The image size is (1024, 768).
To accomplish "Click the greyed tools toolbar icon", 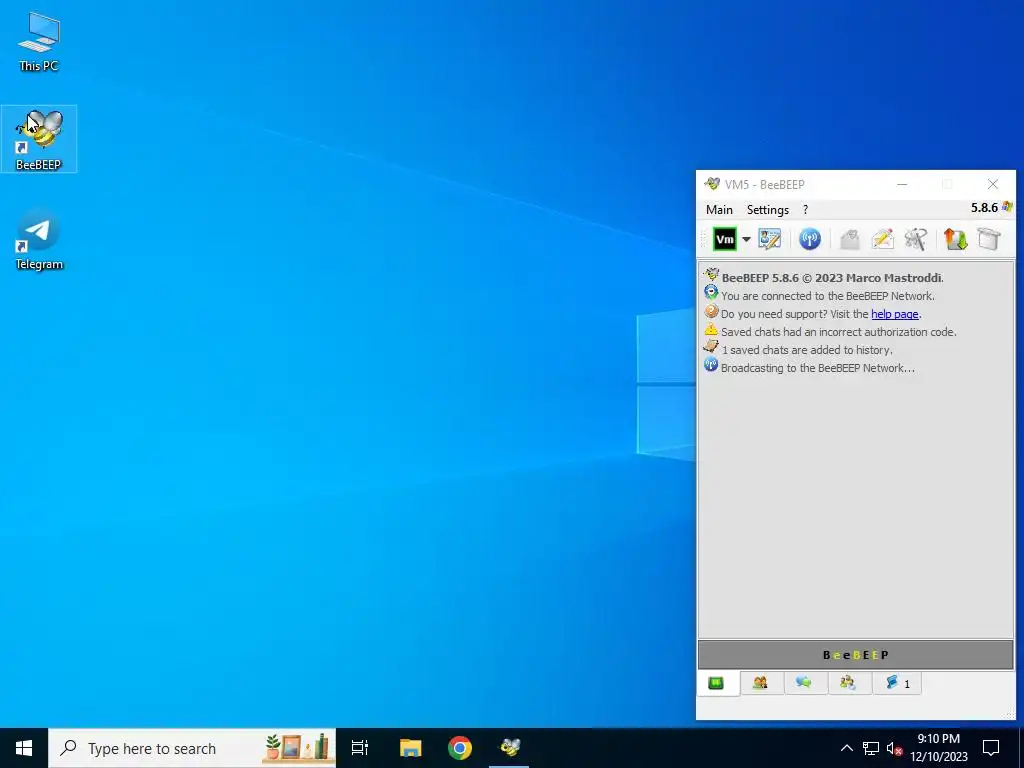I will tap(916, 239).
